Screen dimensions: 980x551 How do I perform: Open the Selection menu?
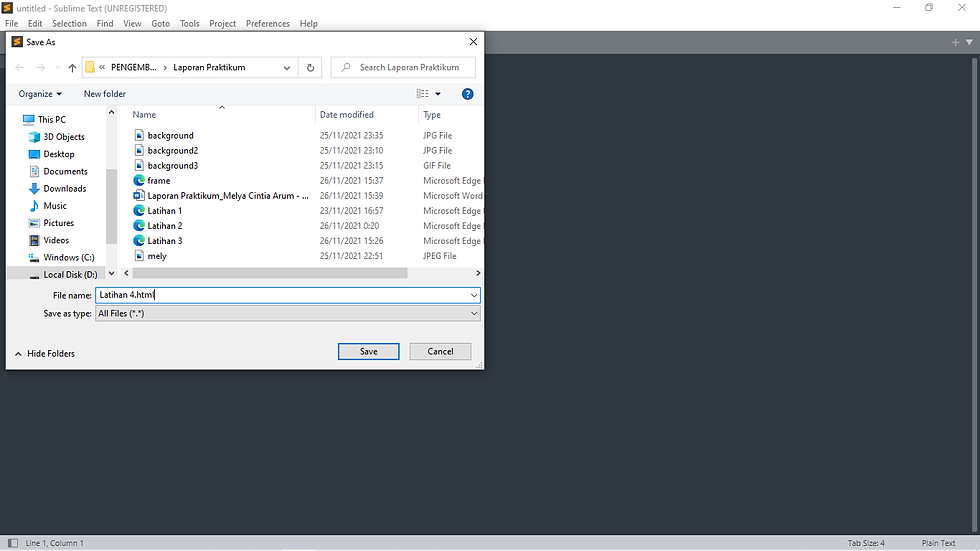69,24
